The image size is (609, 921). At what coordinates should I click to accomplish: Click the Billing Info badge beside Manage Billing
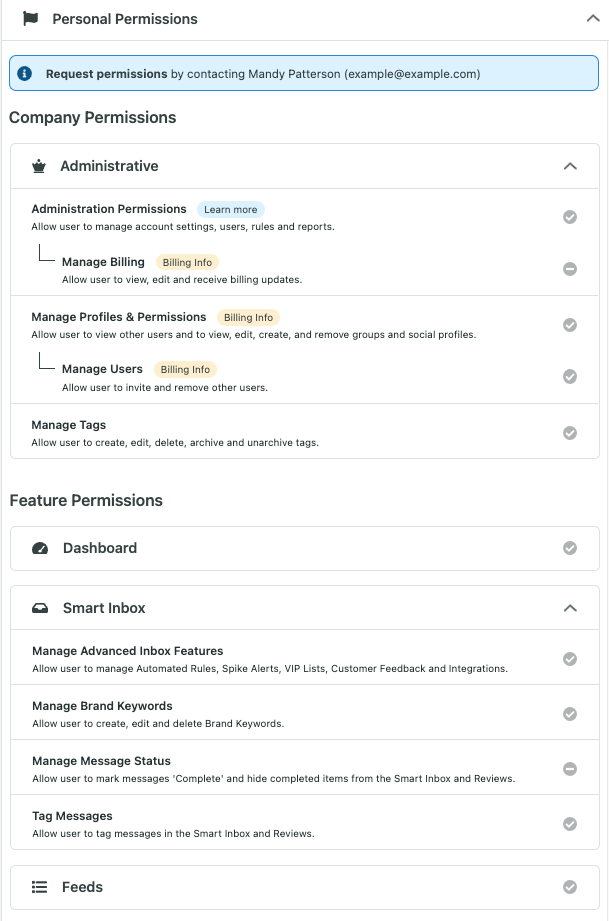(x=187, y=262)
